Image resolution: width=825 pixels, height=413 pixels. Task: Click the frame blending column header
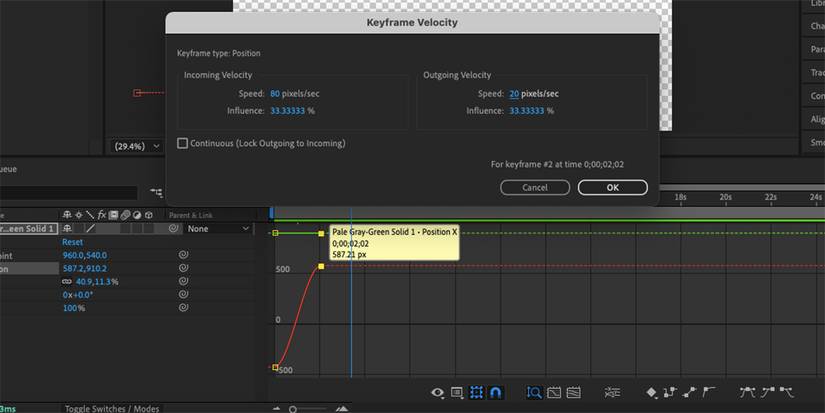[x=113, y=215]
